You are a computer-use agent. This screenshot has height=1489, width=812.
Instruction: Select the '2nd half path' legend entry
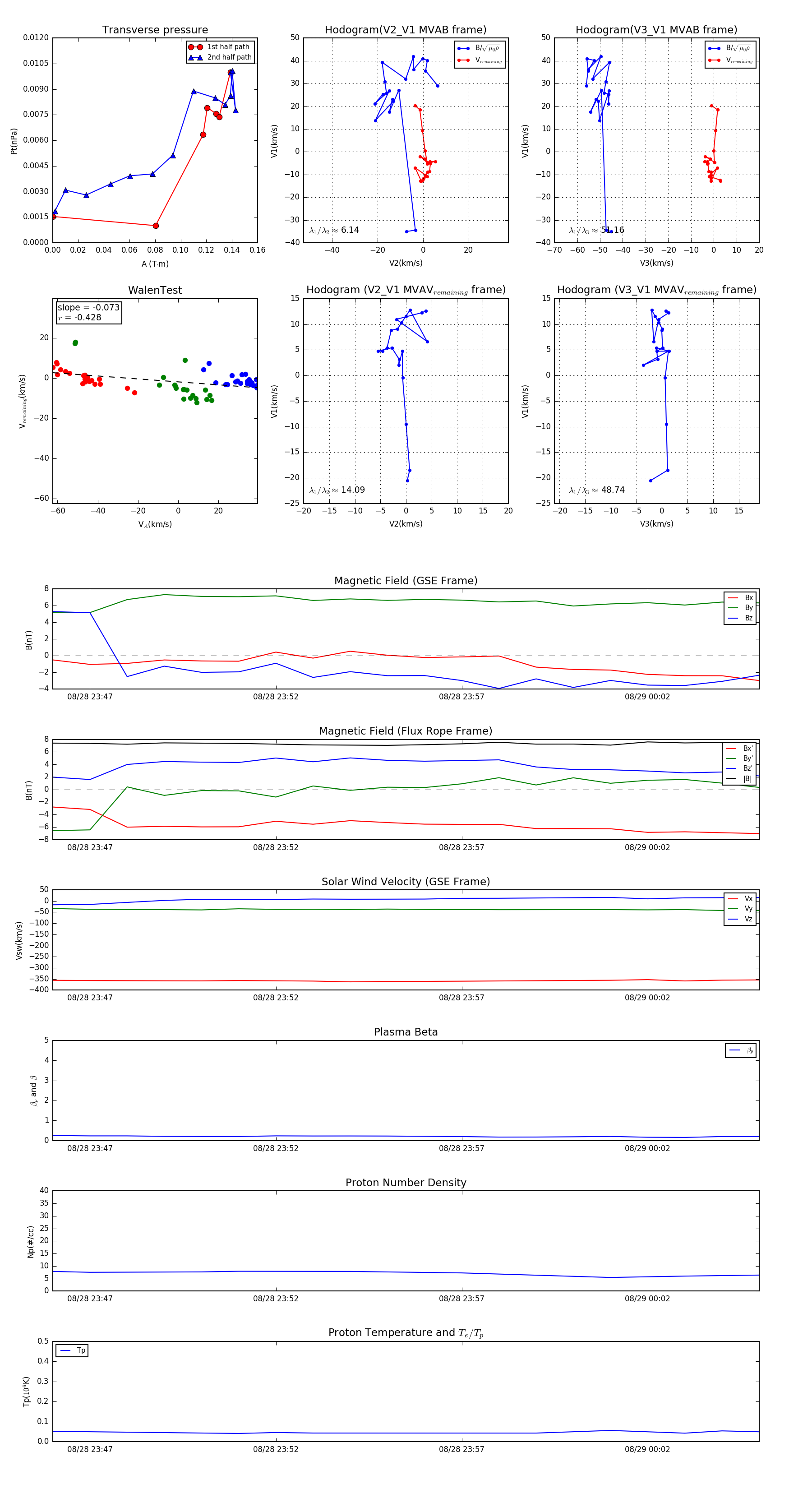(220, 57)
